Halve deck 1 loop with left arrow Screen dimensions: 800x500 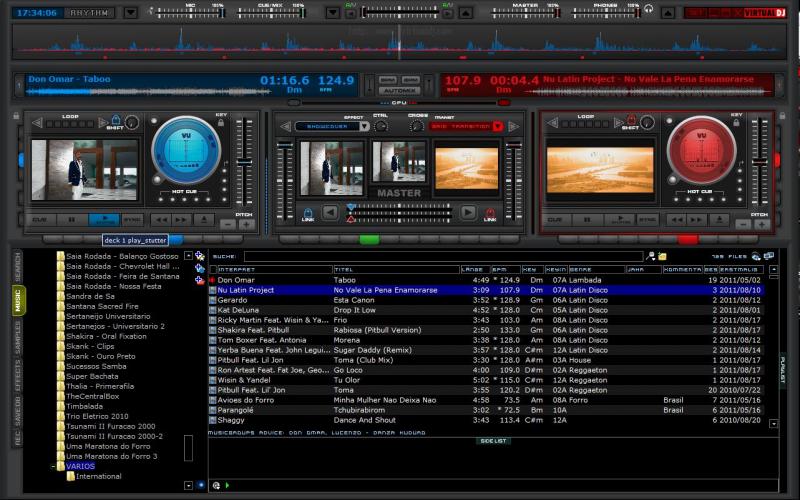pyautogui.click(x=37, y=123)
